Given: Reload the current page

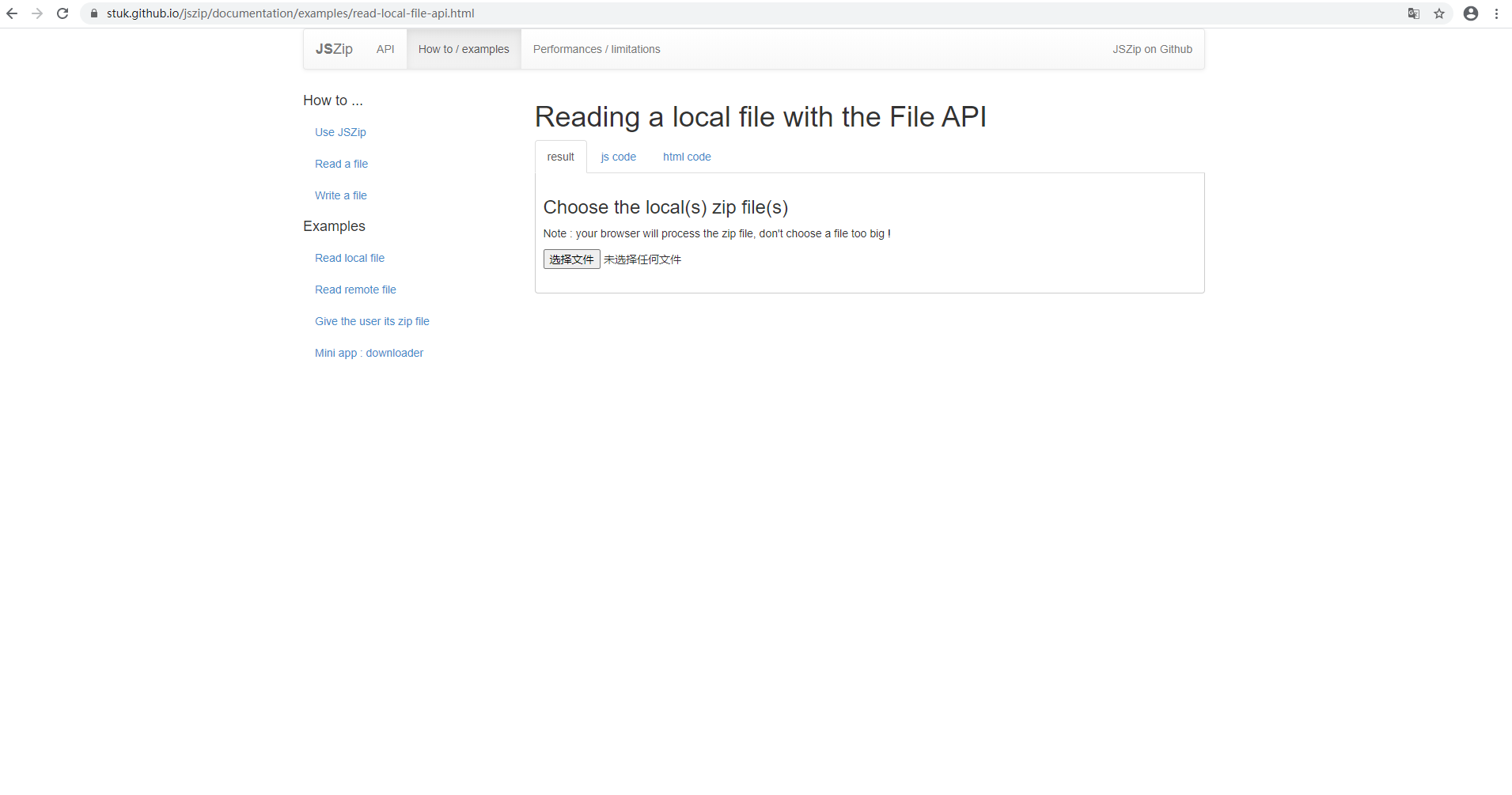Looking at the screenshot, I should [x=63, y=13].
